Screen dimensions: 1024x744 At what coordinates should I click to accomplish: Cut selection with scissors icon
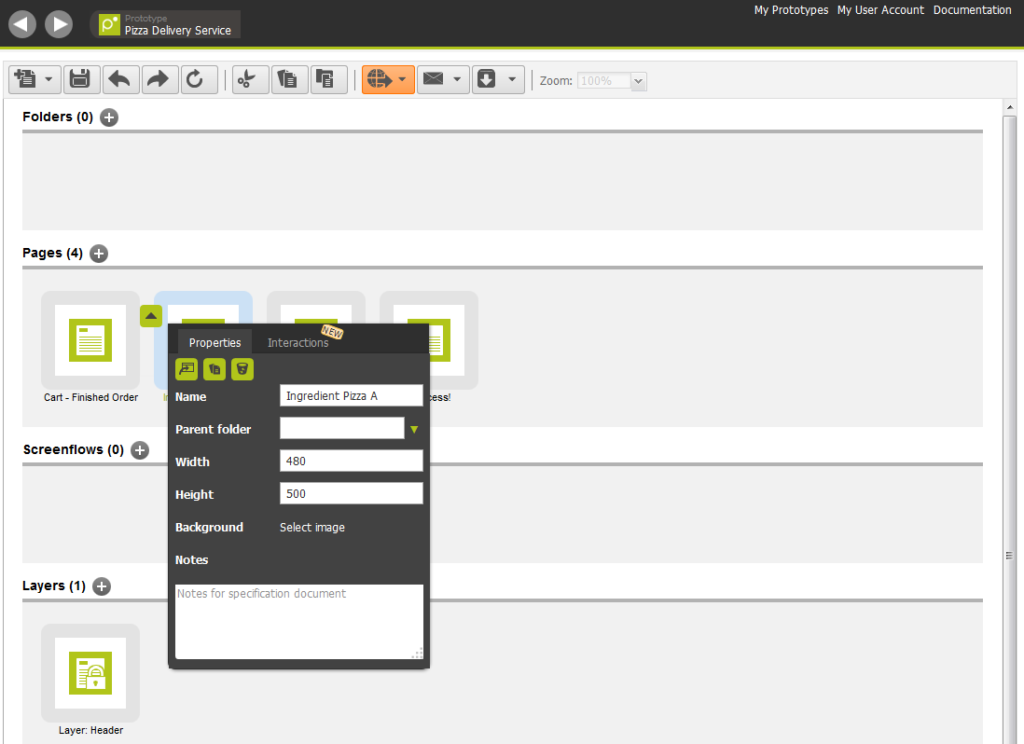point(250,80)
